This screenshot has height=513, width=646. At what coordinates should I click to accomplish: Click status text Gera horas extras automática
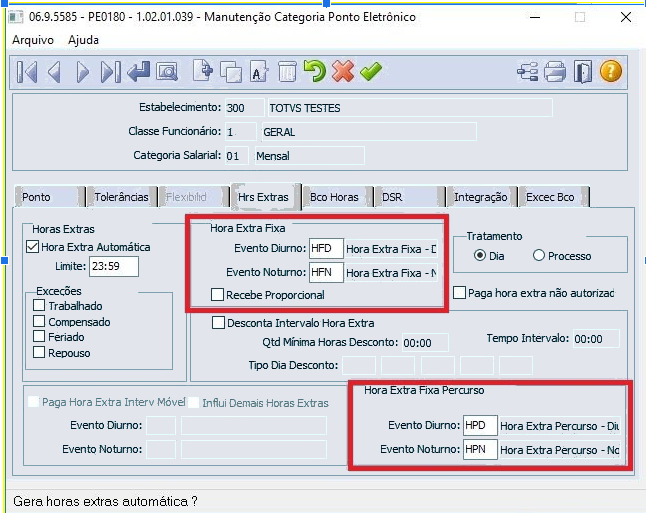(105, 501)
